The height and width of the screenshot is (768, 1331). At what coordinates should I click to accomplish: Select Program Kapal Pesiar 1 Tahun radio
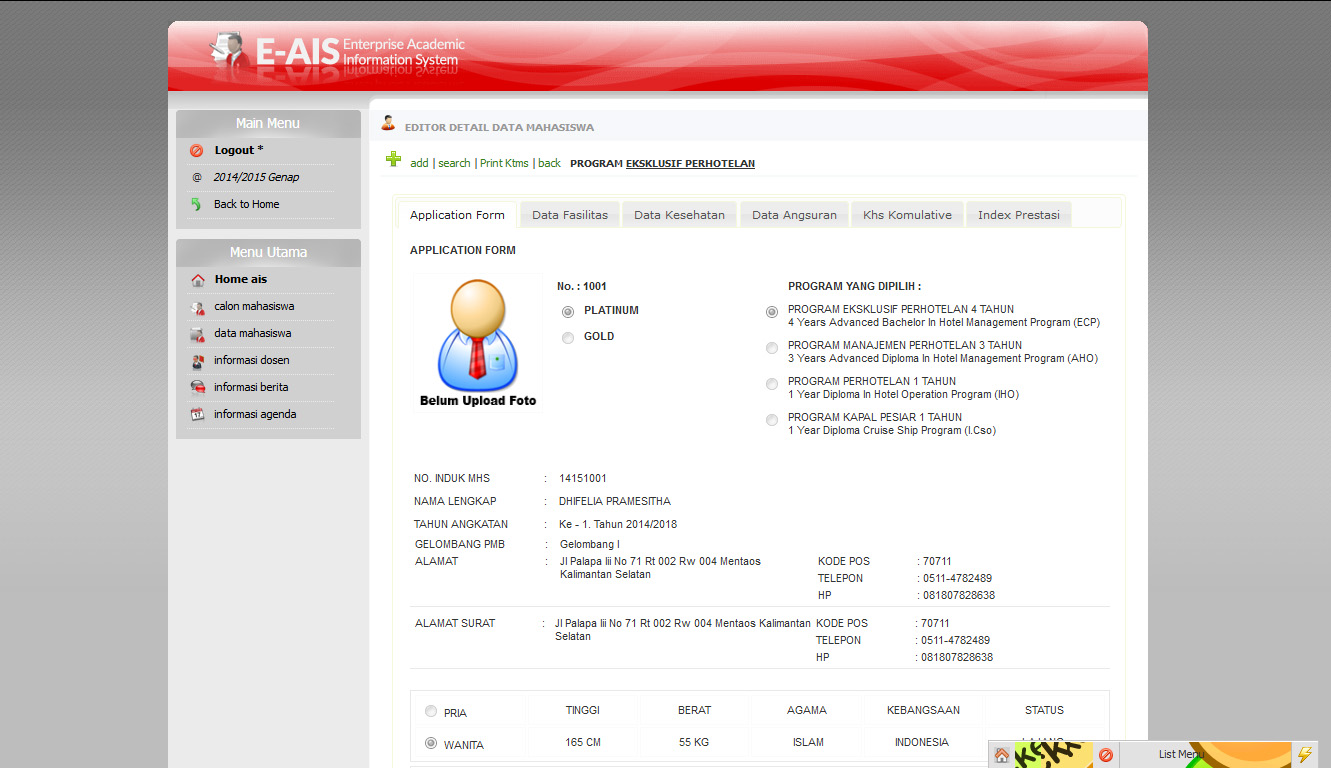772,420
